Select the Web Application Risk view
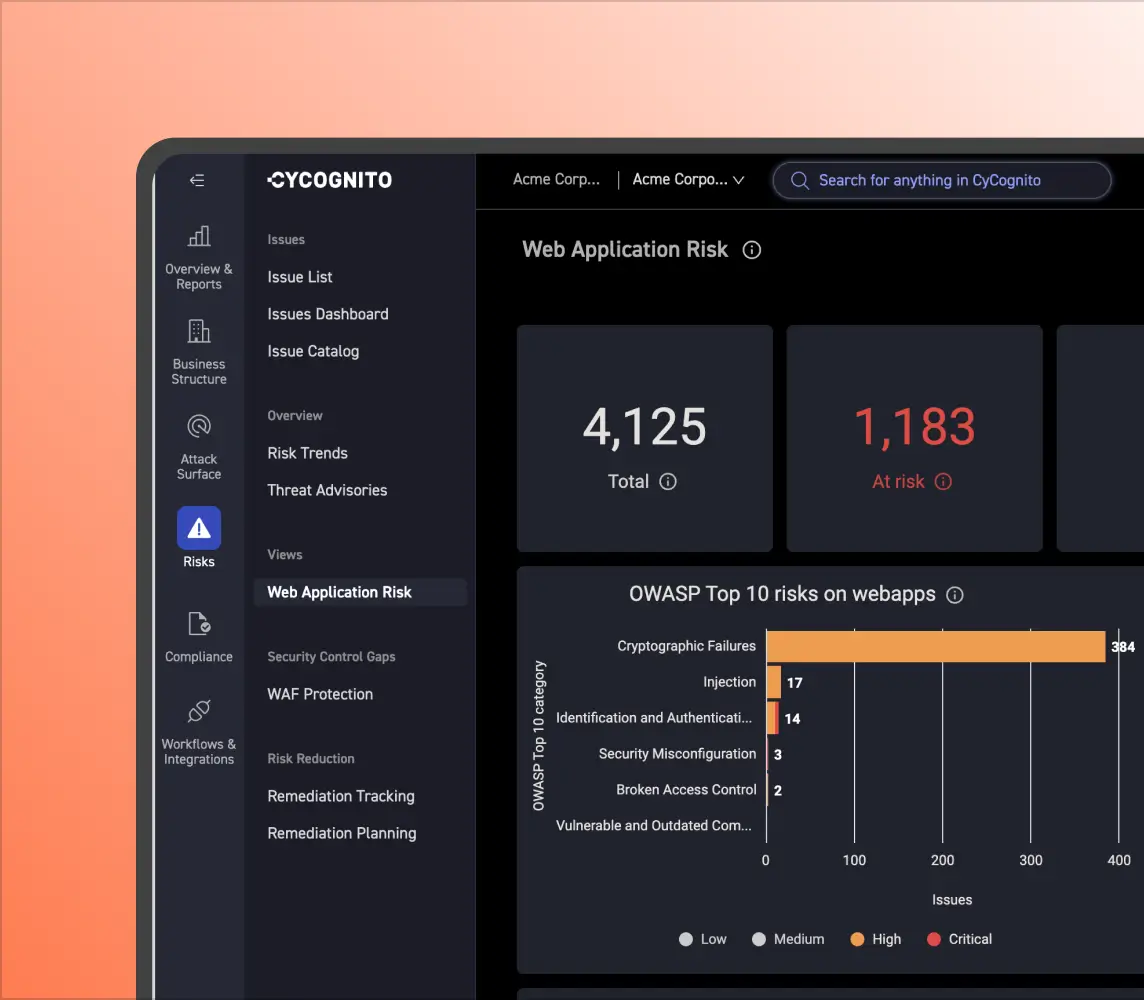Screen dimensions: 1144x1000 coord(339,591)
